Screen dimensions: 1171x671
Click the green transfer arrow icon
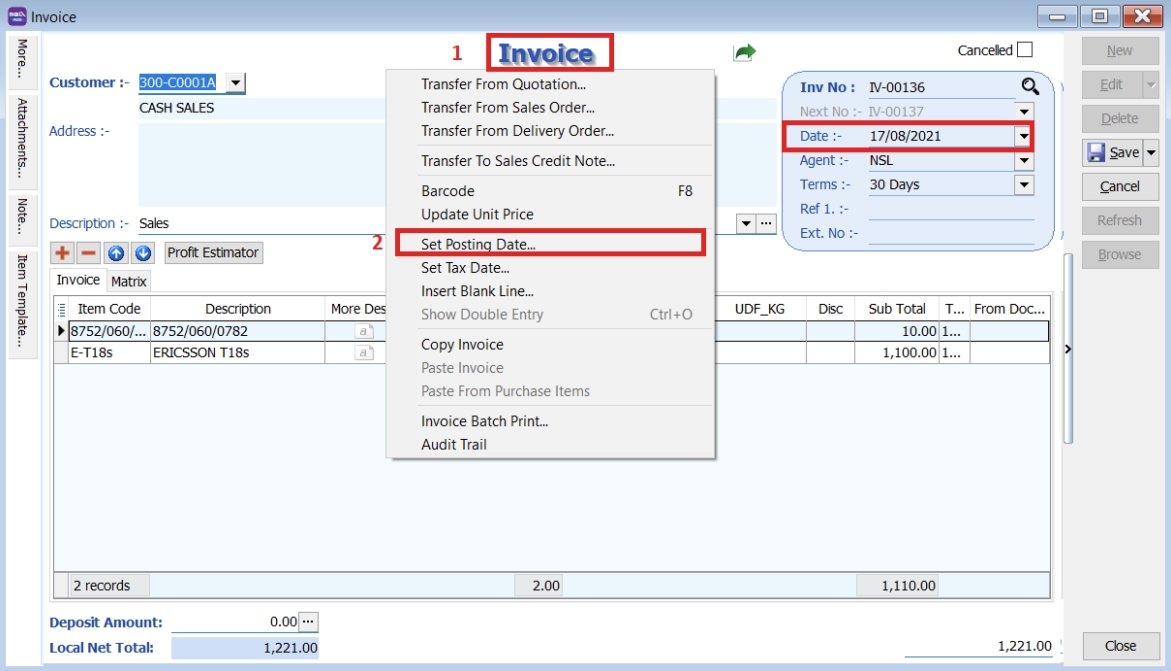click(744, 52)
